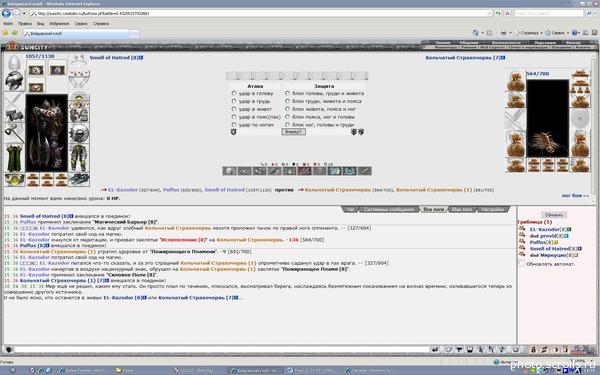Click the enemy worm portrait image
This screenshot has width=600, height=375.
click(x=547, y=118)
